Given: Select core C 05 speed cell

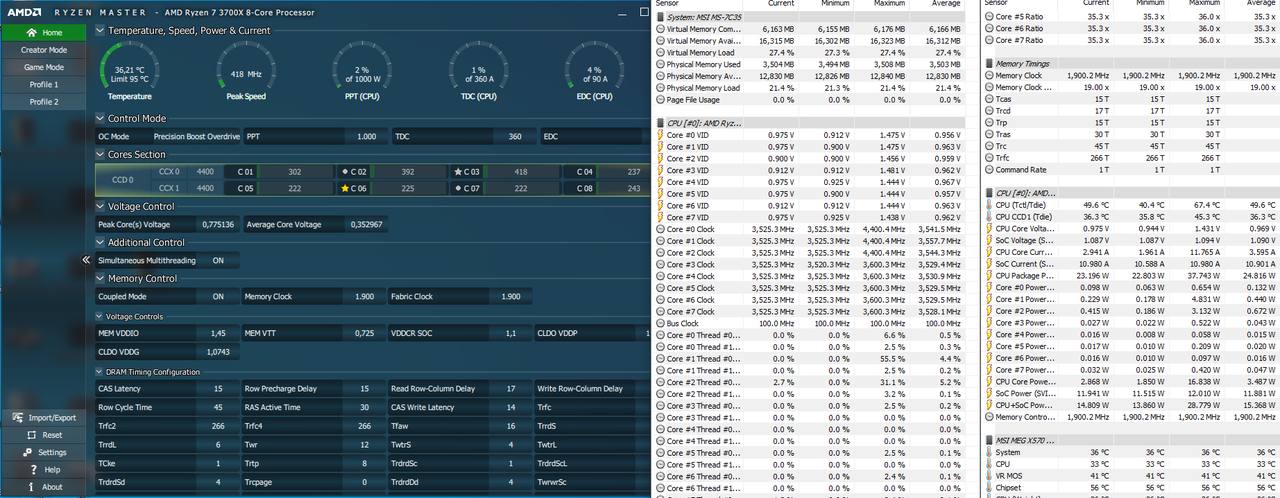Looking at the screenshot, I should coord(295,188).
